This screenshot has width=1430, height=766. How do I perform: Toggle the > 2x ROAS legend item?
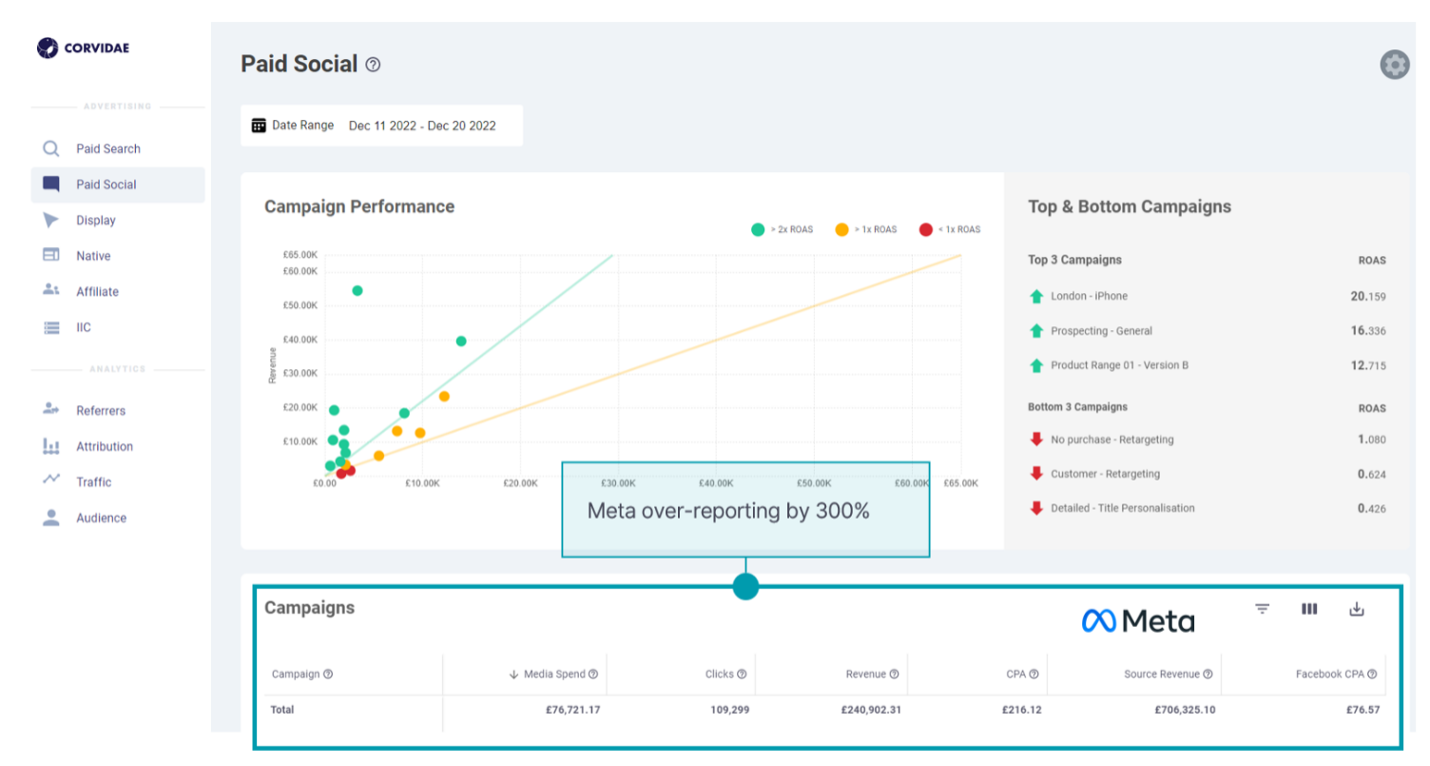782,230
